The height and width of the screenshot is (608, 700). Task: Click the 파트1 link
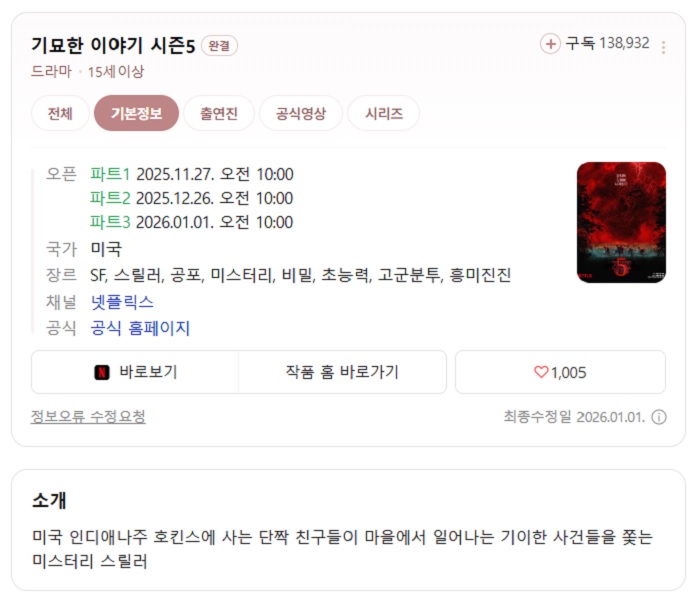[110, 174]
